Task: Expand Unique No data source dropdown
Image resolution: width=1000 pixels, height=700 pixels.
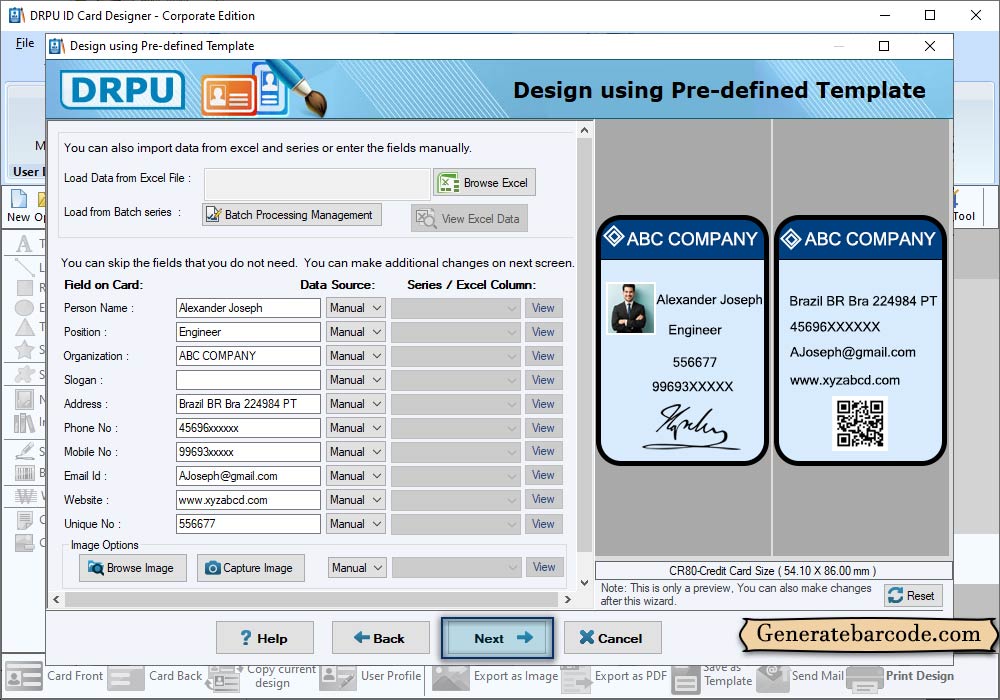Action: pyautogui.click(x=356, y=524)
